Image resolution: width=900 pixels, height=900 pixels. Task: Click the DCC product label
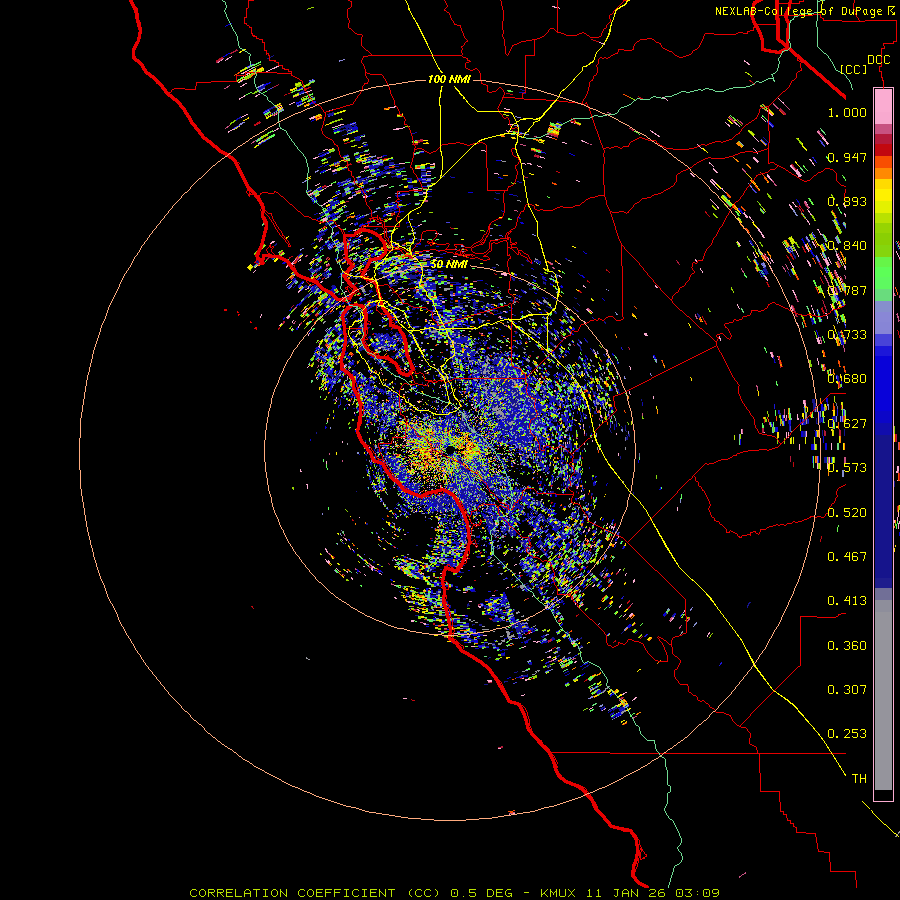[878, 60]
